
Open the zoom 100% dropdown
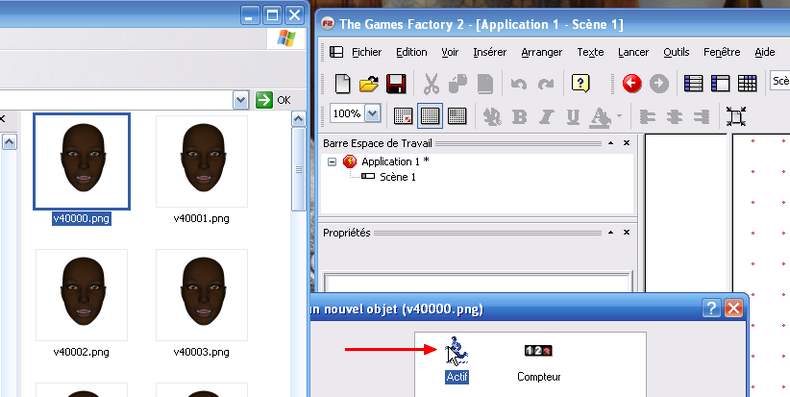[x=372, y=114]
